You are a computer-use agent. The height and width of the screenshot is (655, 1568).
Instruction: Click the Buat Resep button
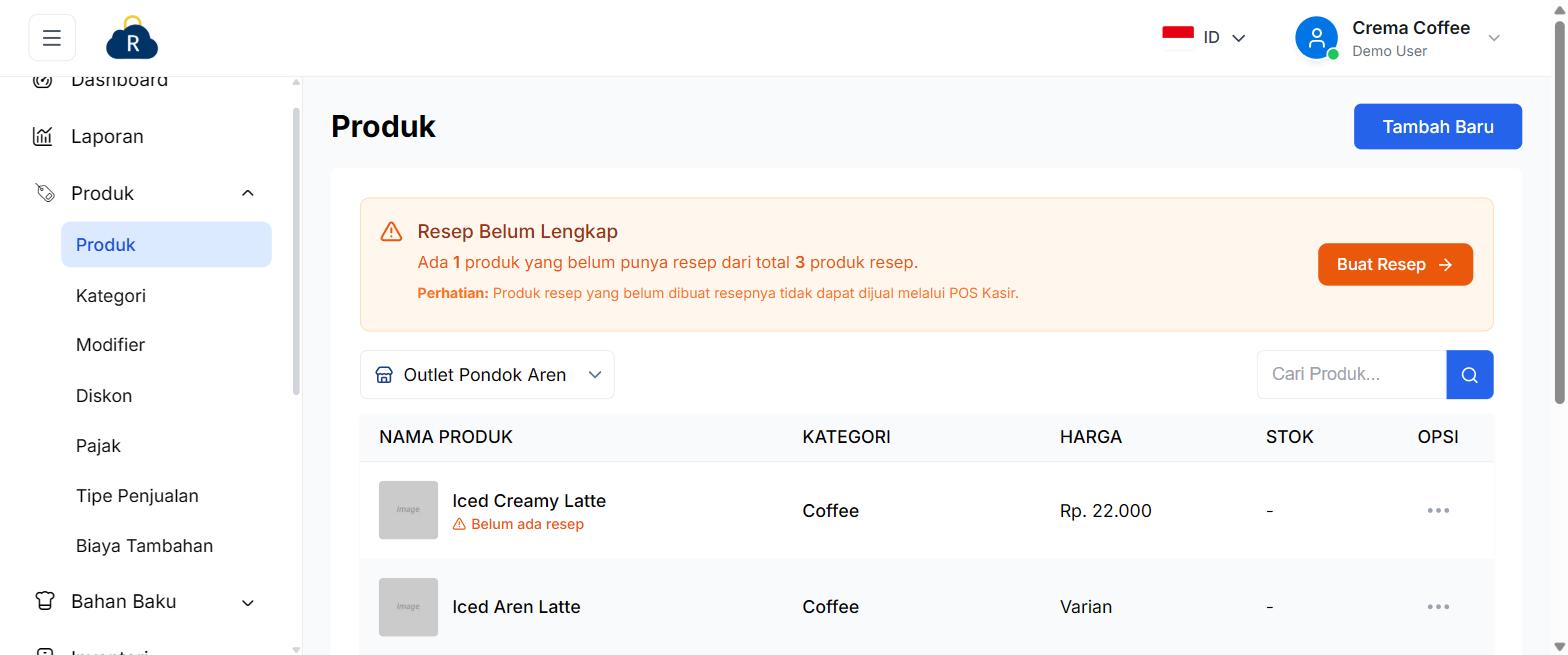[x=1395, y=264]
